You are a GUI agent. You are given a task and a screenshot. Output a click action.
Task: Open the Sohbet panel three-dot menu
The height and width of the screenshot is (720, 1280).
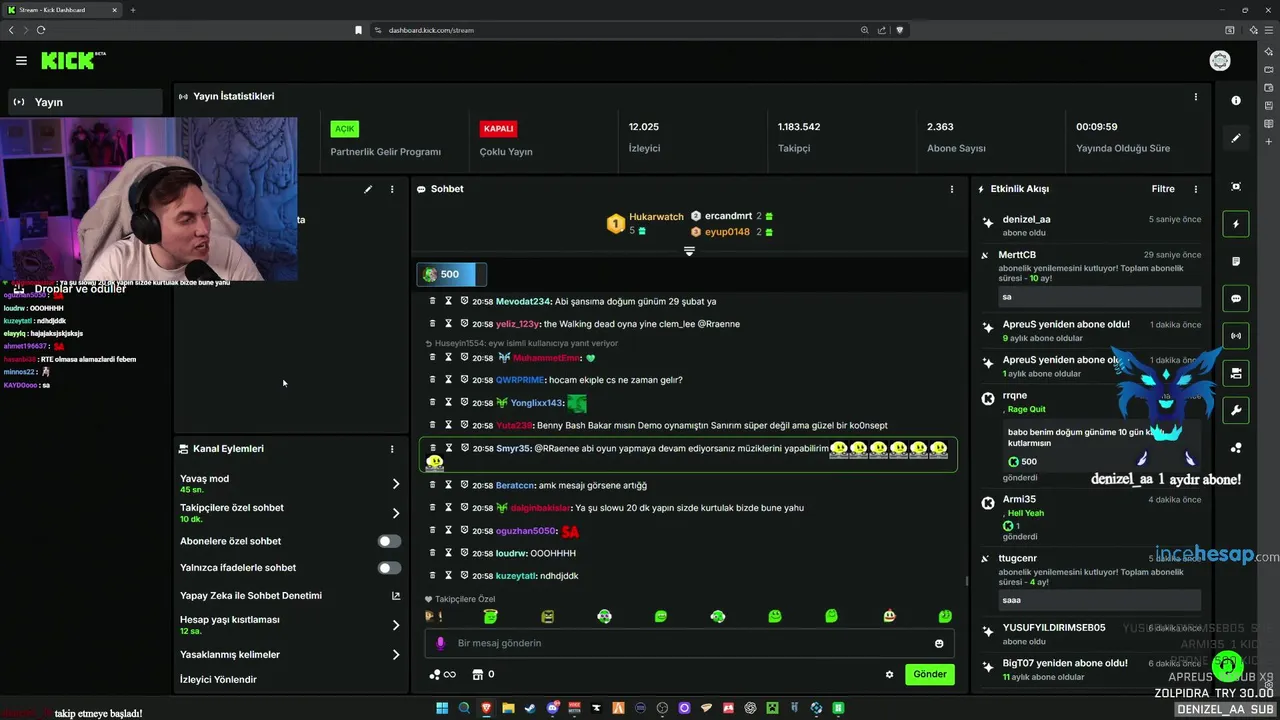(951, 189)
